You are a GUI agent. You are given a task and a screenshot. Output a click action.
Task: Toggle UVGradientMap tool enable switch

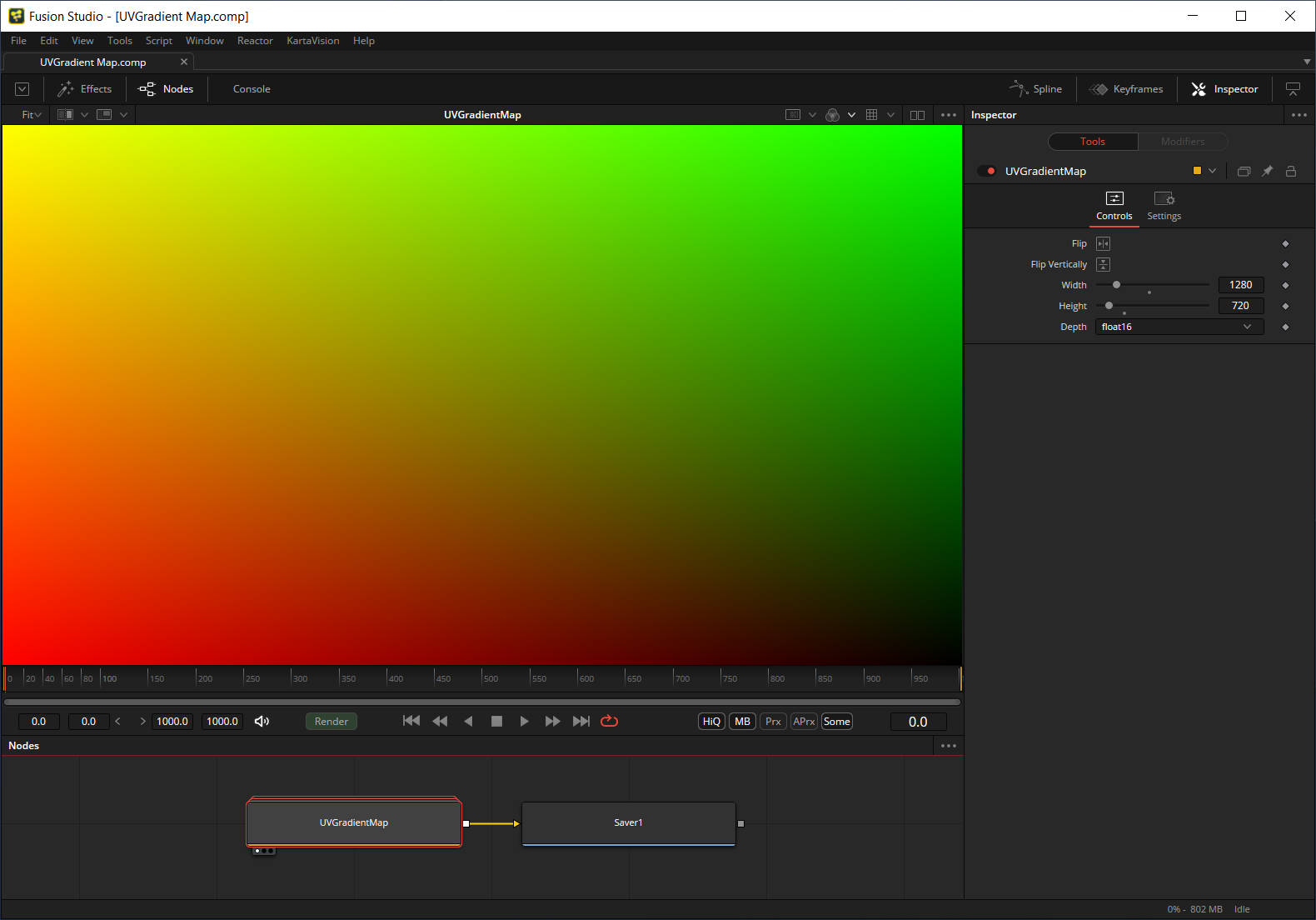[987, 171]
